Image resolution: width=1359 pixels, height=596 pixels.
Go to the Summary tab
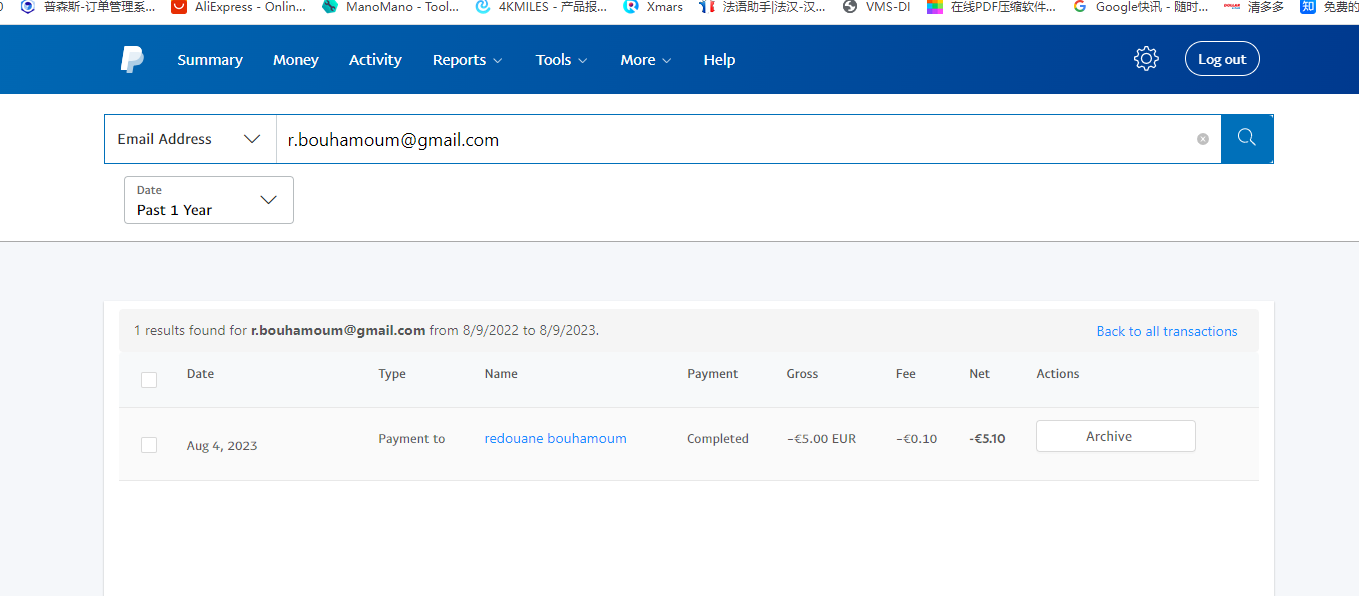tap(210, 60)
